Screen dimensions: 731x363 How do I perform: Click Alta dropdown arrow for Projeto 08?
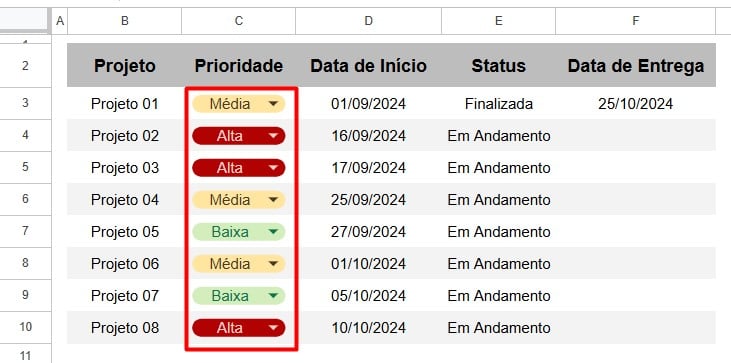(x=273, y=328)
